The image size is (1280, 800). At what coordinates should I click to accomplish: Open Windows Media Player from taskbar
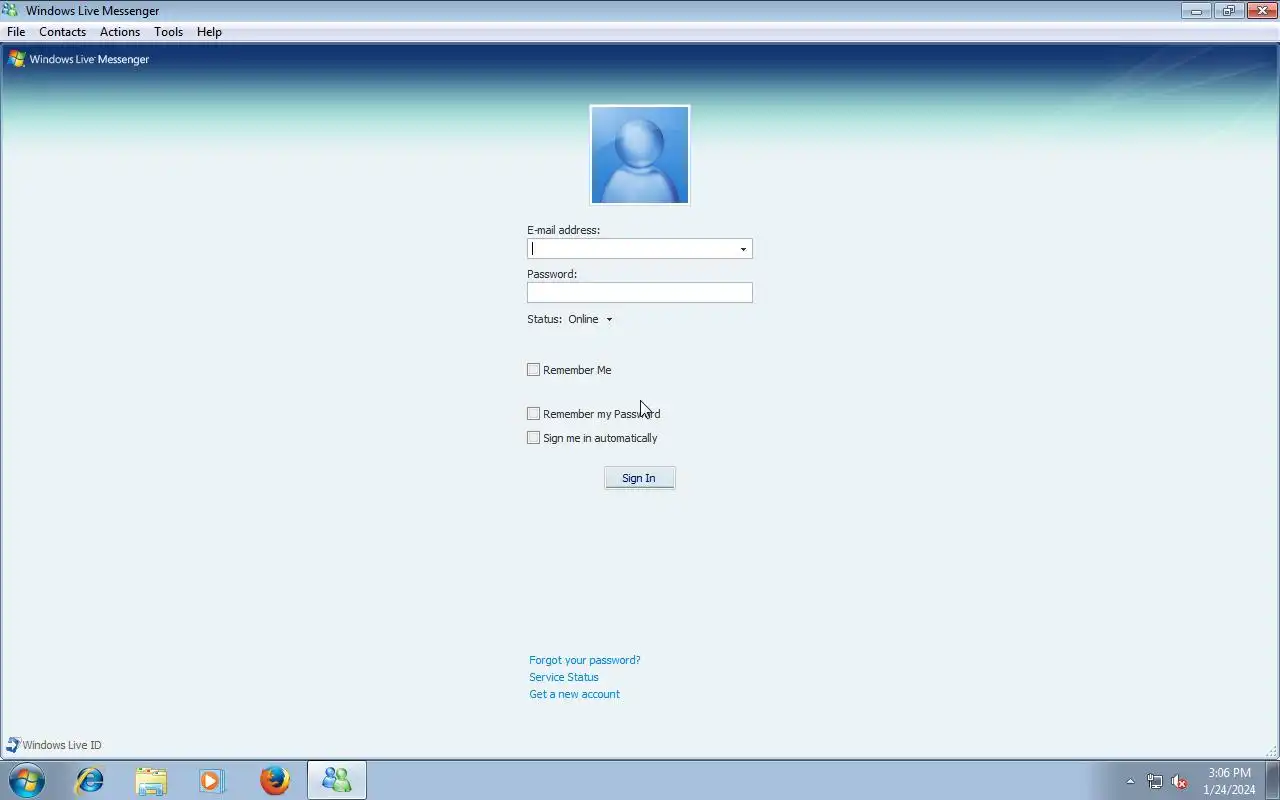coord(212,780)
